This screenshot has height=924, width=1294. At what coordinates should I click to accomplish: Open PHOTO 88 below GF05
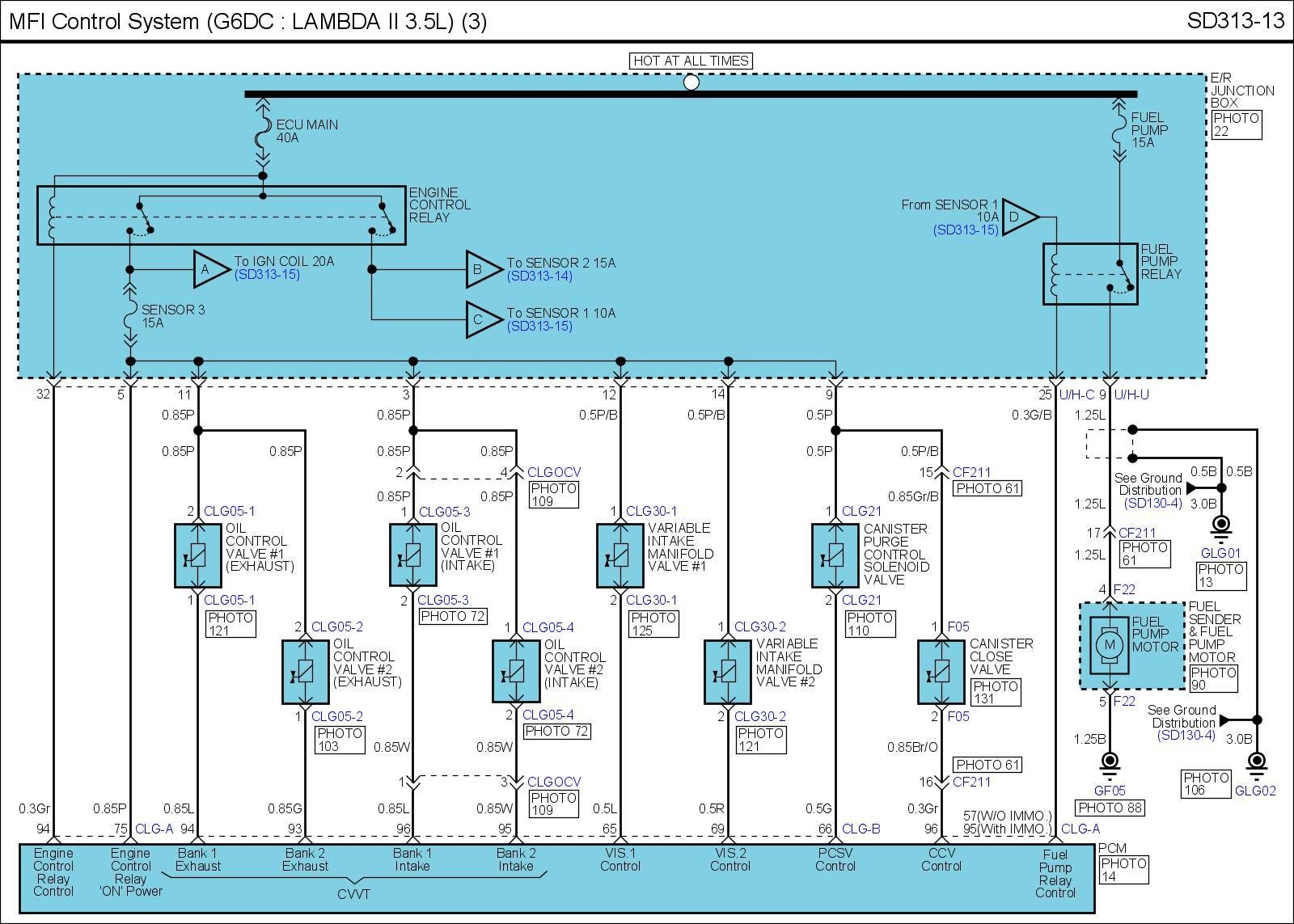tap(1109, 808)
